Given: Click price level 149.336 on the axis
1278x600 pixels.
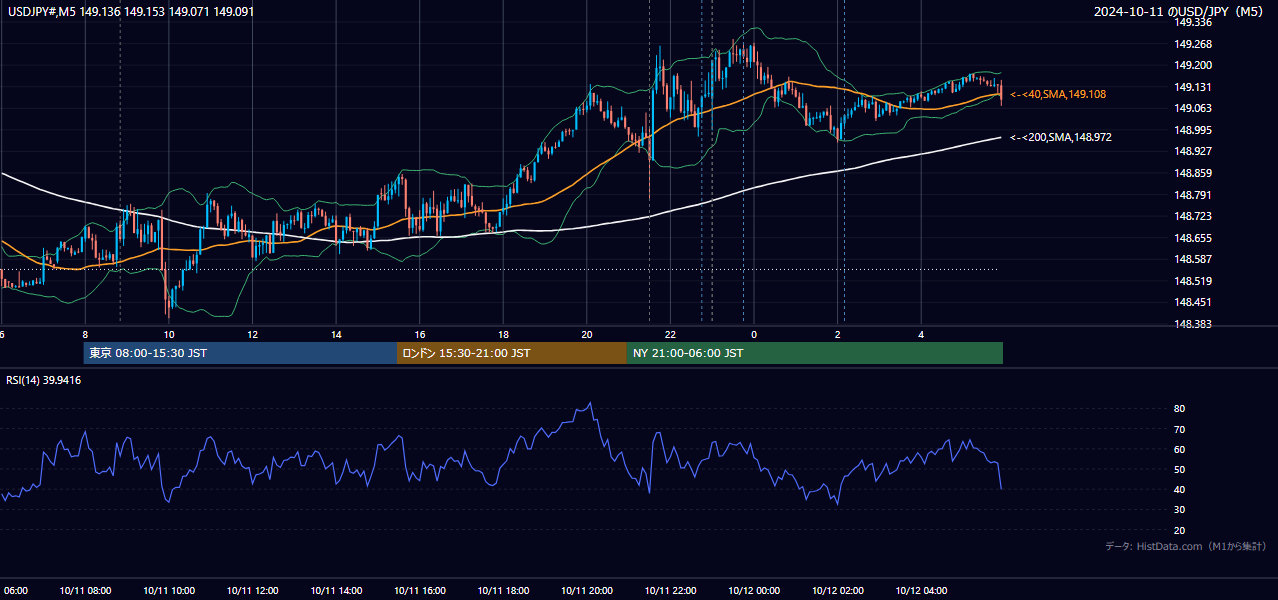Looking at the screenshot, I should click(1193, 22).
